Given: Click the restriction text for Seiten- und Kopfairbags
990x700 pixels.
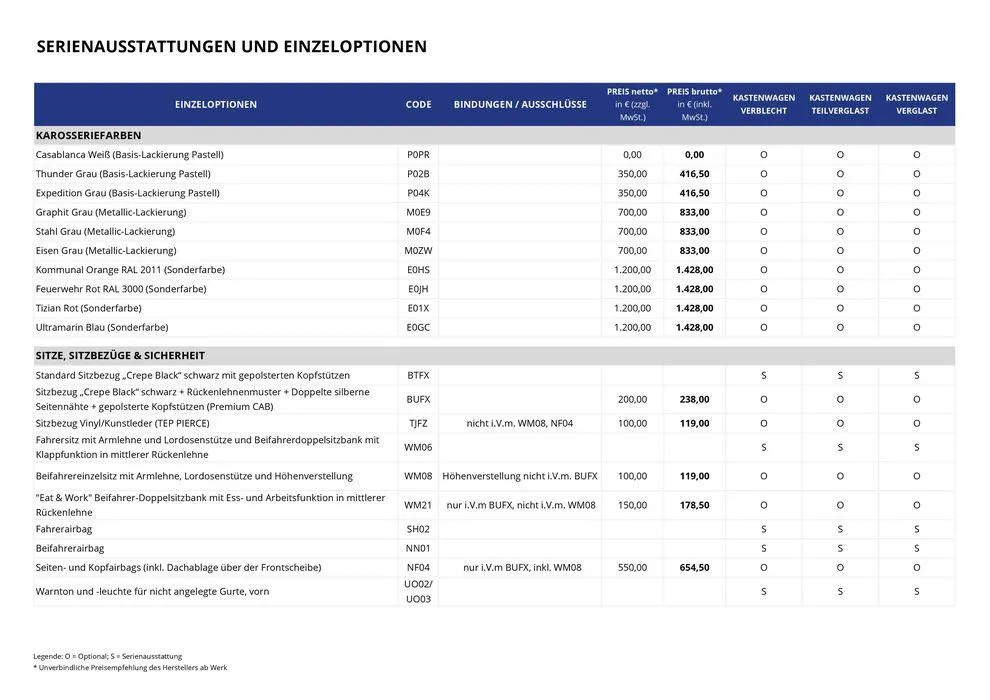Looking at the screenshot, I should tap(520, 567).
